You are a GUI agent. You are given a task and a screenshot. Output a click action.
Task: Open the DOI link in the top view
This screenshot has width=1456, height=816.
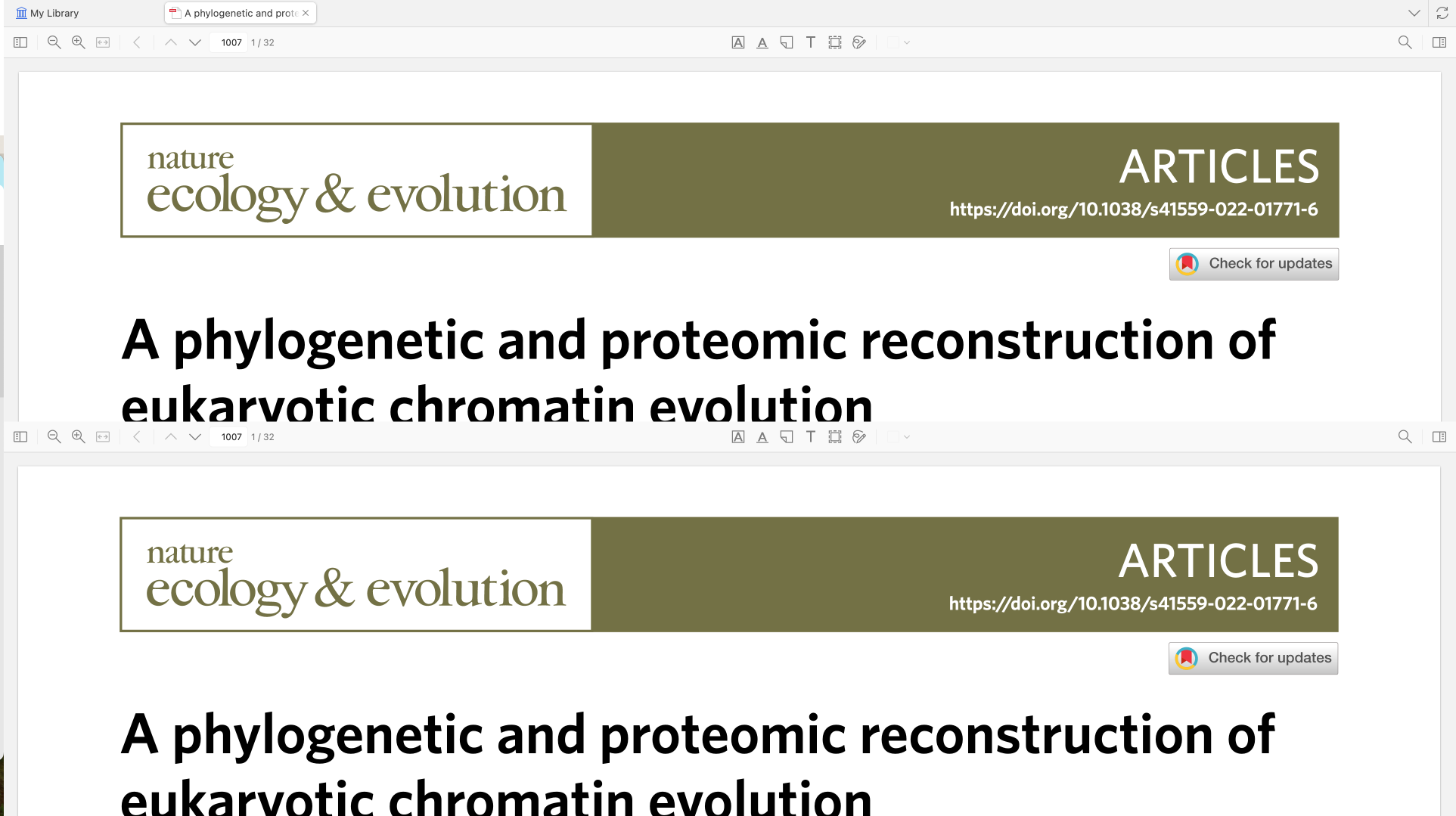point(1134,209)
